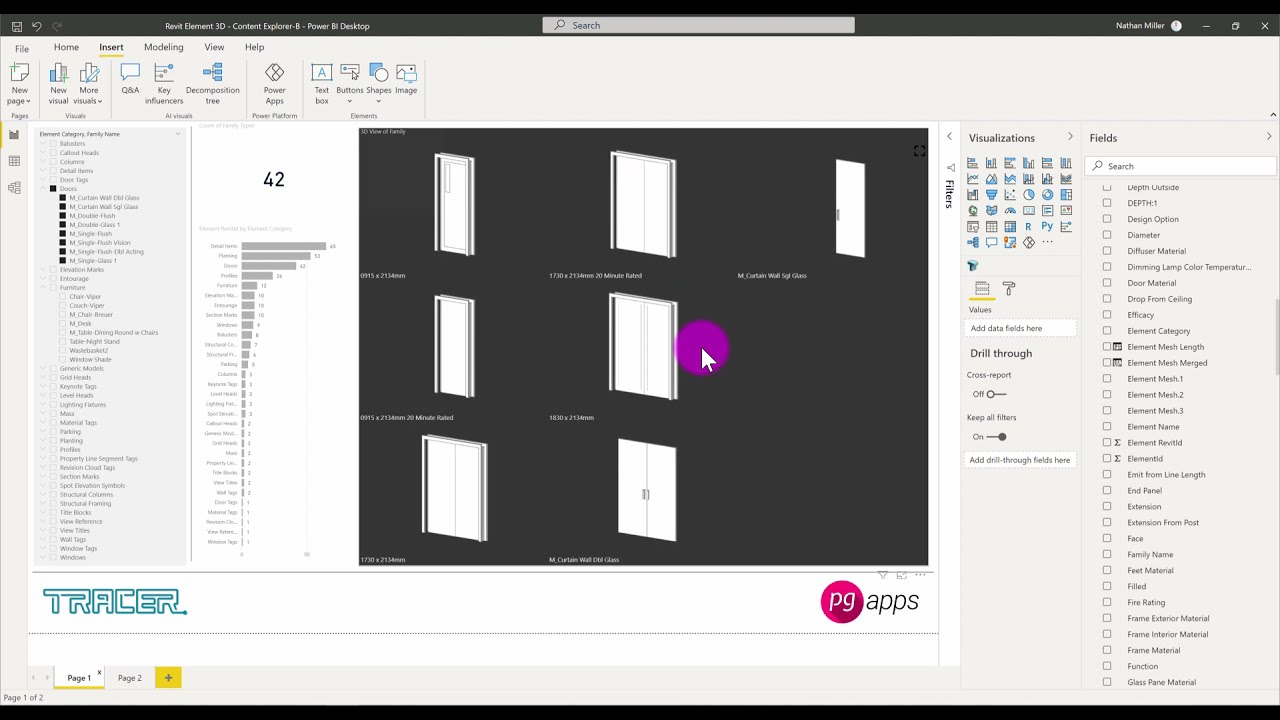Check the Fire Rating field

(1107, 602)
